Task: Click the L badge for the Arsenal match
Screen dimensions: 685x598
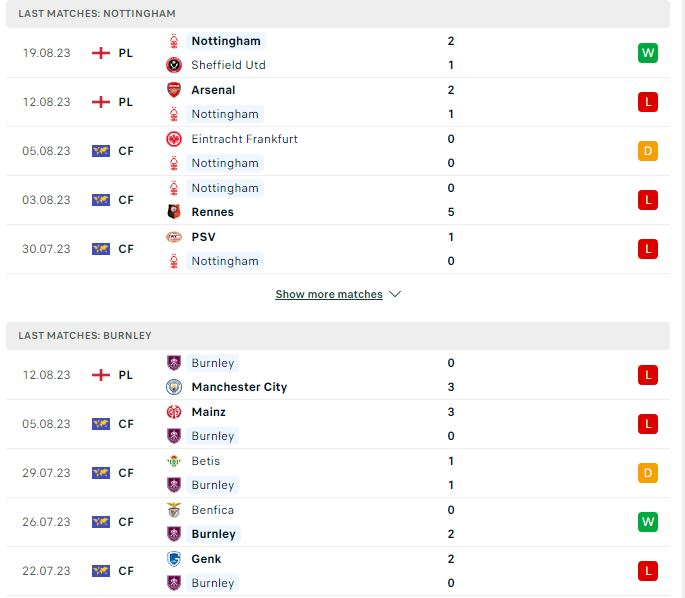Action: coord(647,102)
